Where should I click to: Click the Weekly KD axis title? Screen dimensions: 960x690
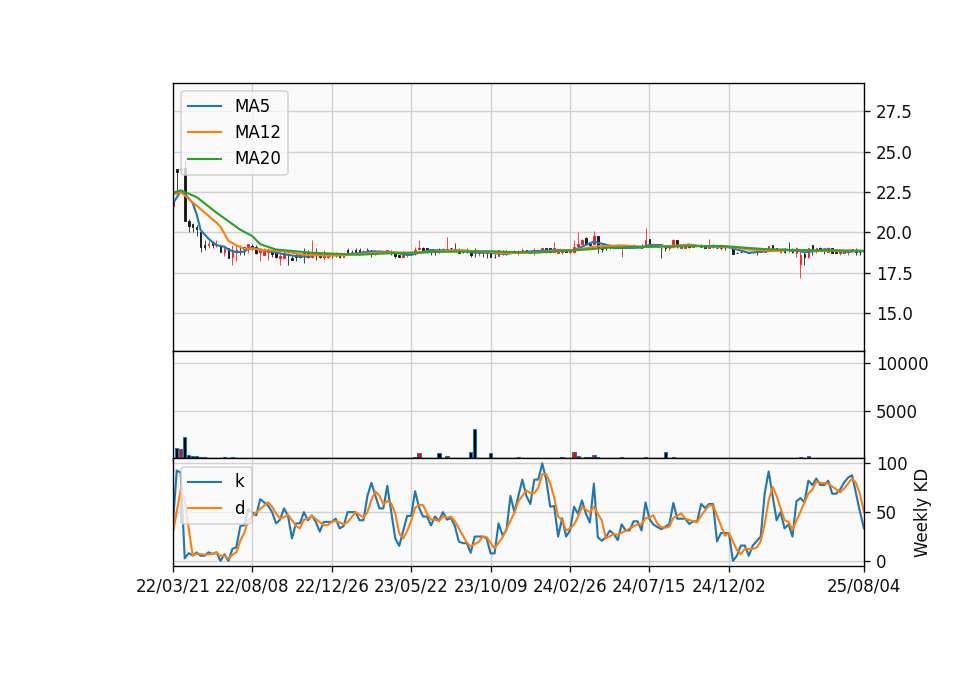pos(921,513)
